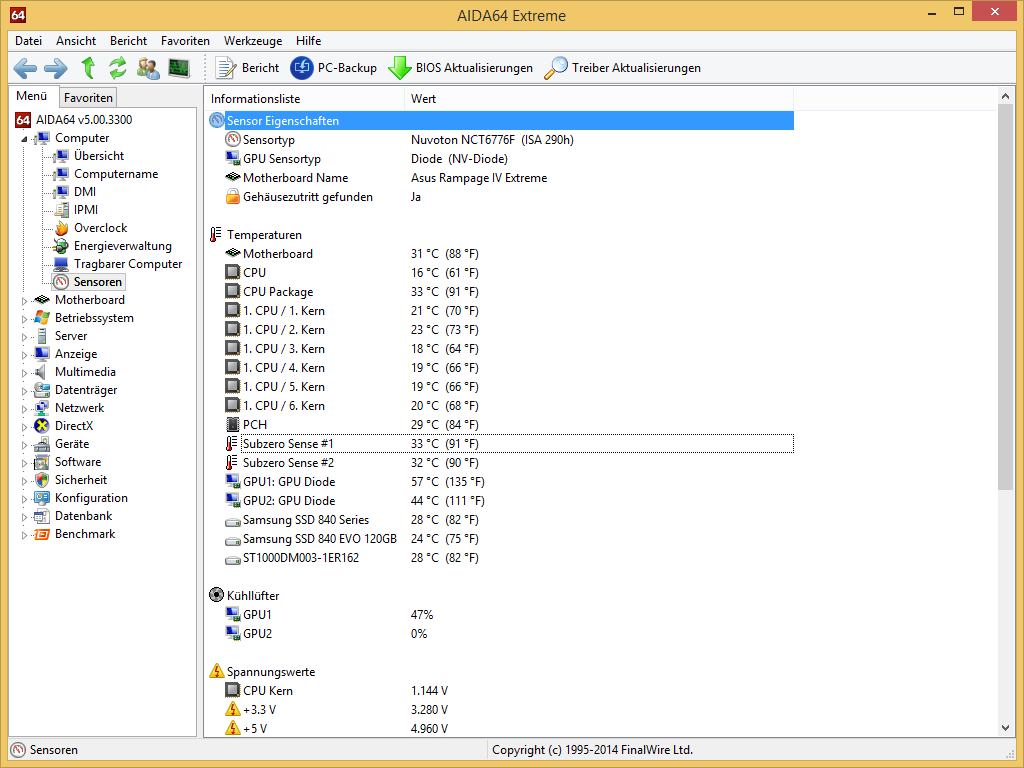
Task: Click the Sensoren gauge icon in tree
Action: click(61, 282)
